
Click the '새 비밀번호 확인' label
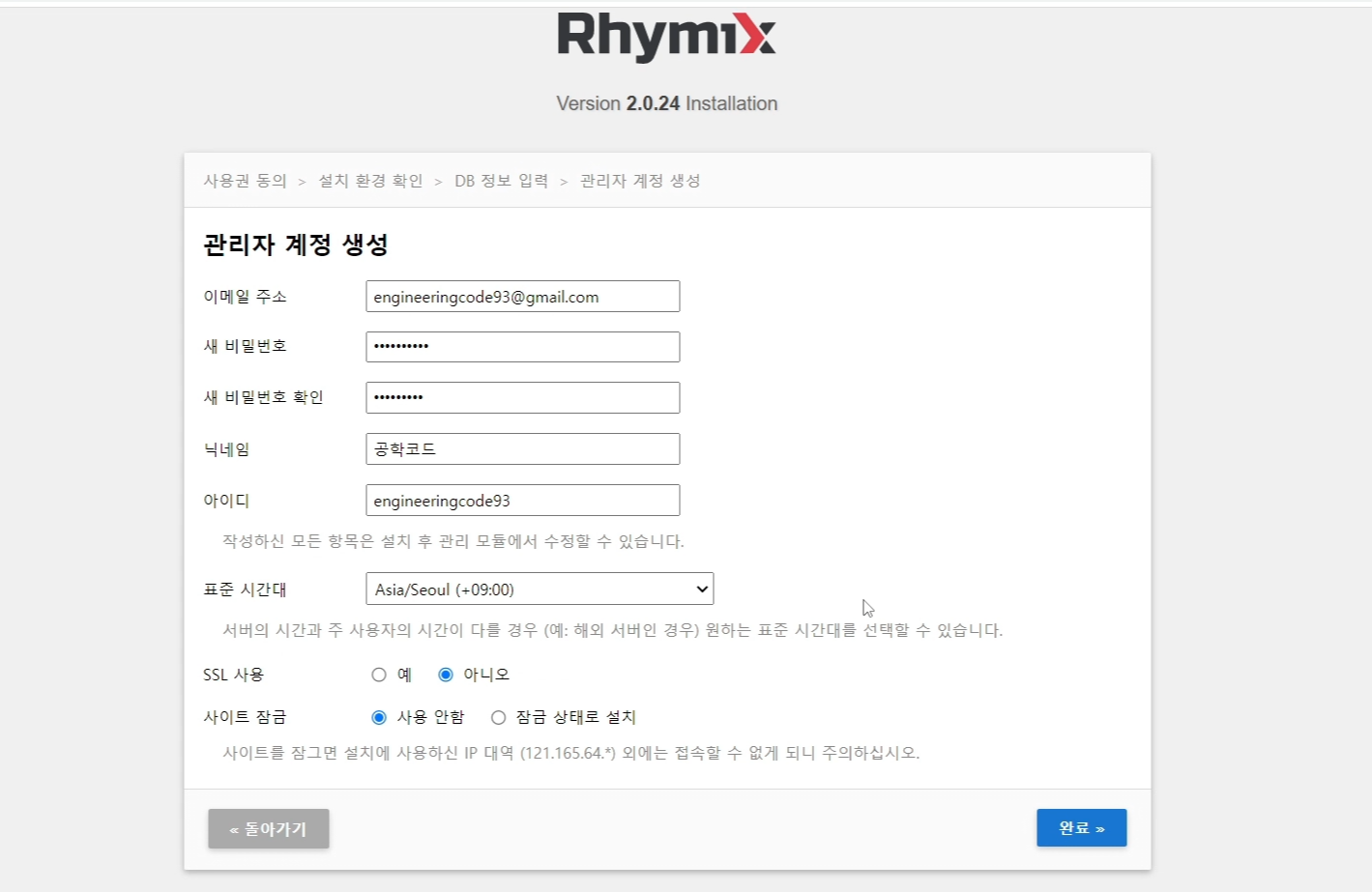[x=263, y=397]
